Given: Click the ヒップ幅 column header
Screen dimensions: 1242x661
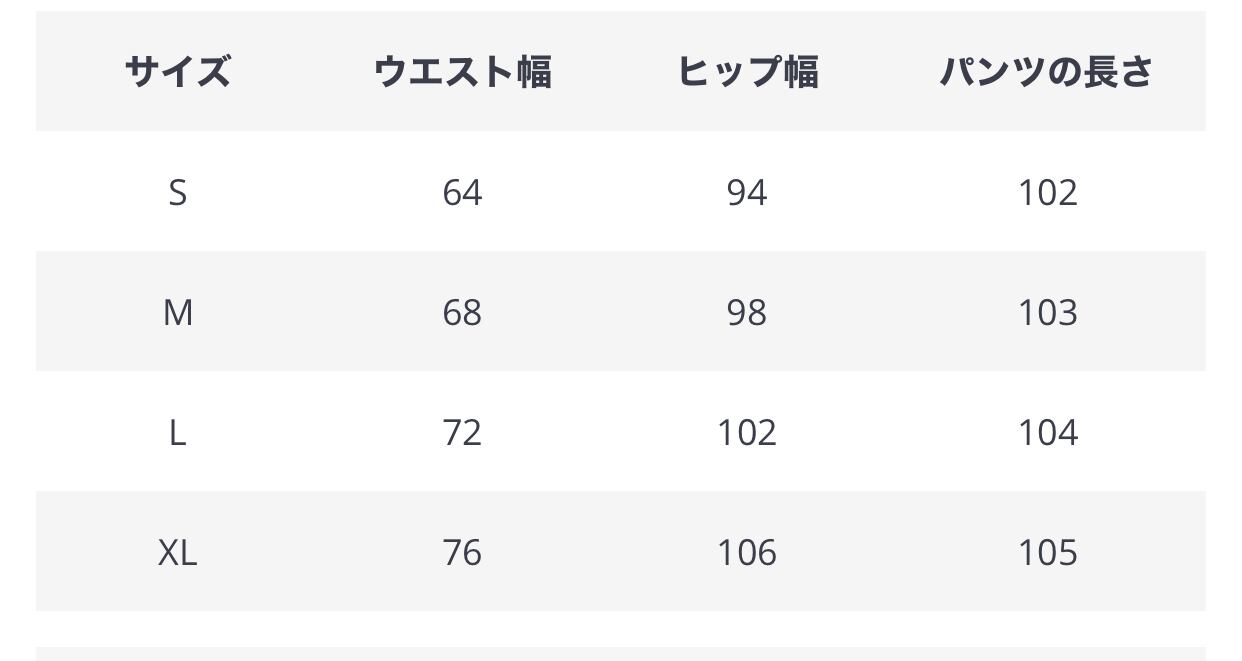Looking at the screenshot, I should (747, 72).
